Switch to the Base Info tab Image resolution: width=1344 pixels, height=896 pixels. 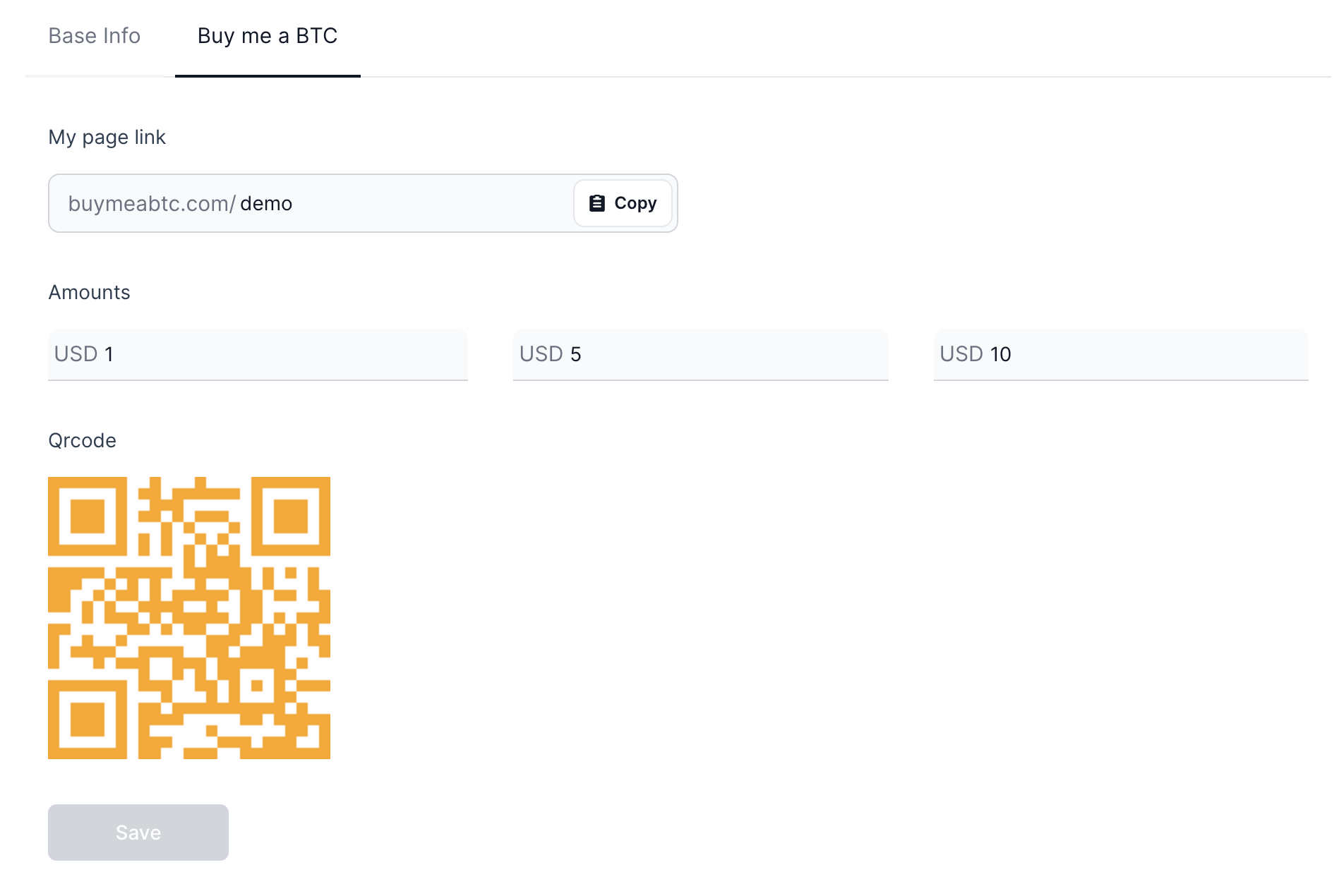coord(95,36)
